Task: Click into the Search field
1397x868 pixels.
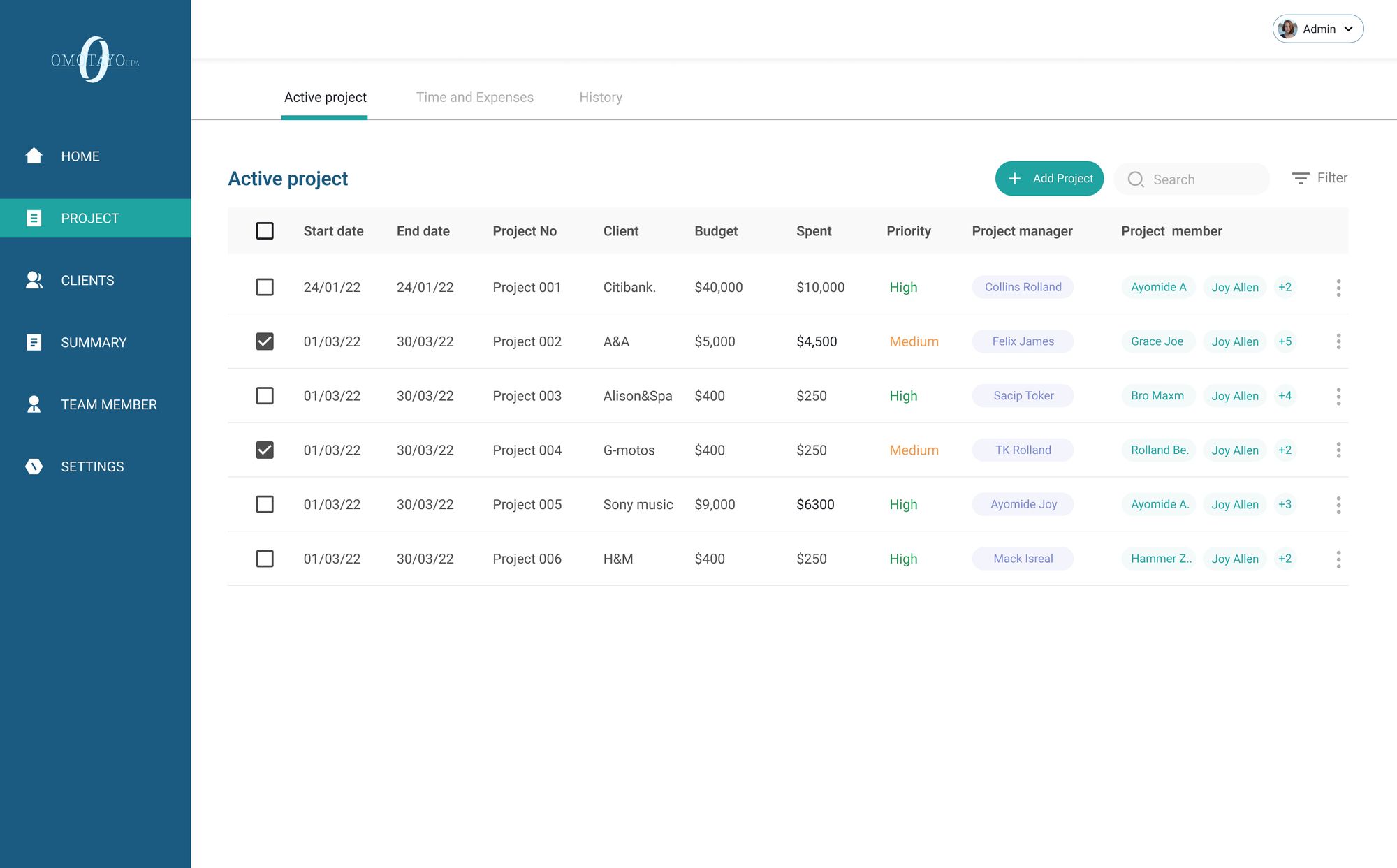Action: coord(1205,179)
